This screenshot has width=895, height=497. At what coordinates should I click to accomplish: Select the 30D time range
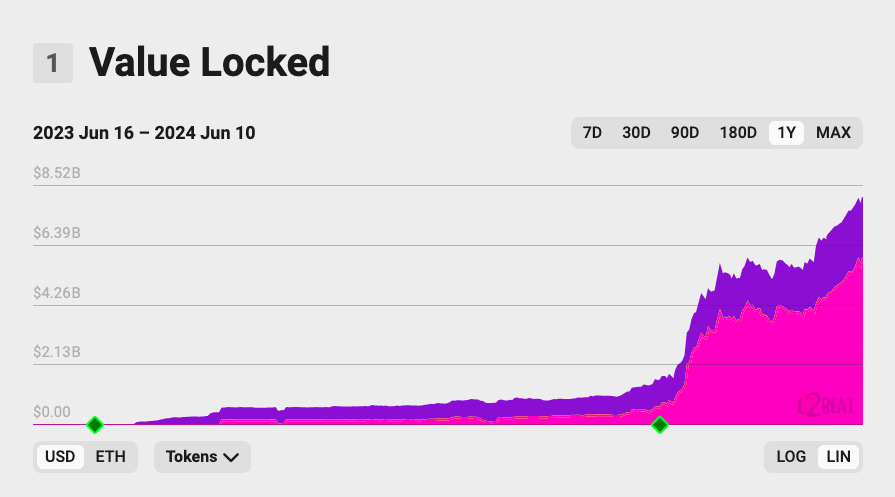coord(636,133)
